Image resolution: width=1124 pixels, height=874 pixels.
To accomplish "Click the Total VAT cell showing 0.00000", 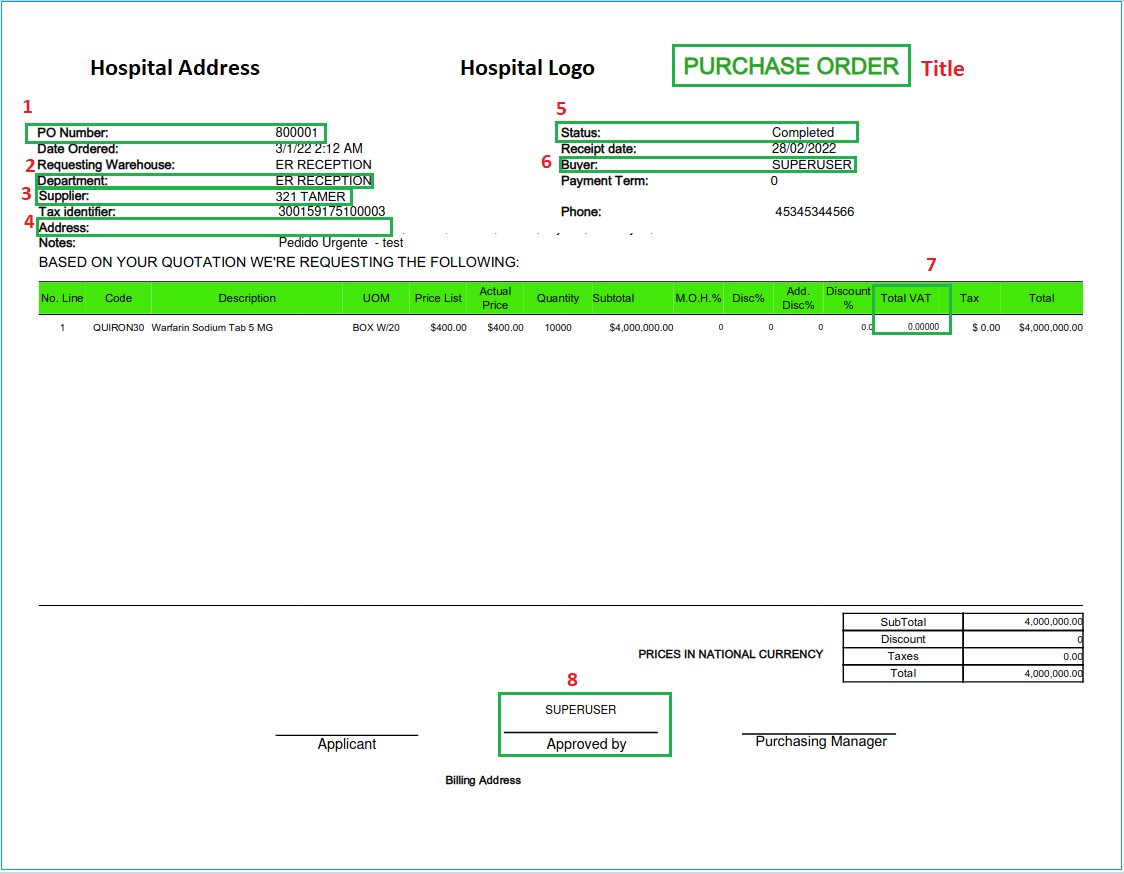I will pyautogui.click(x=911, y=327).
